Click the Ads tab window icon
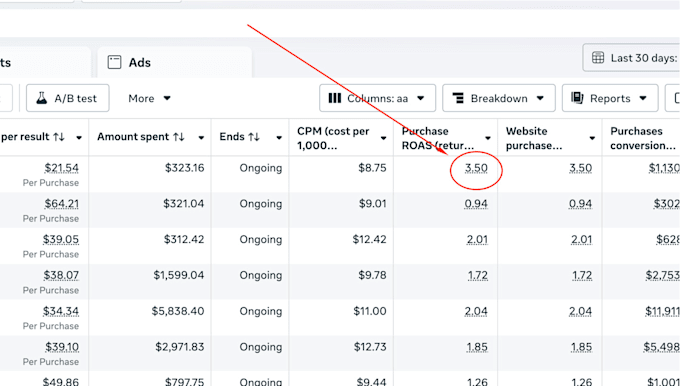Viewport: 680px width, 386px height. [x=114, y=62]
